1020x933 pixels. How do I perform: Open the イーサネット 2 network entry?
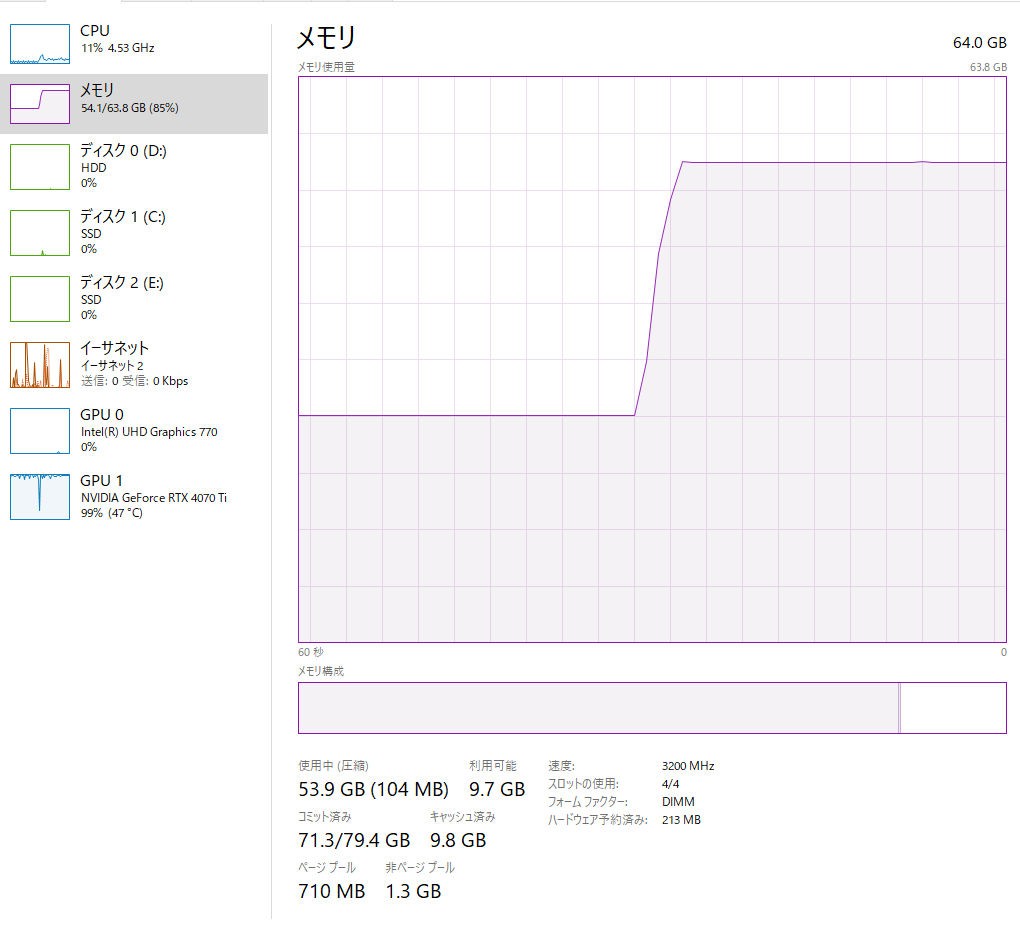coord(114,348)
